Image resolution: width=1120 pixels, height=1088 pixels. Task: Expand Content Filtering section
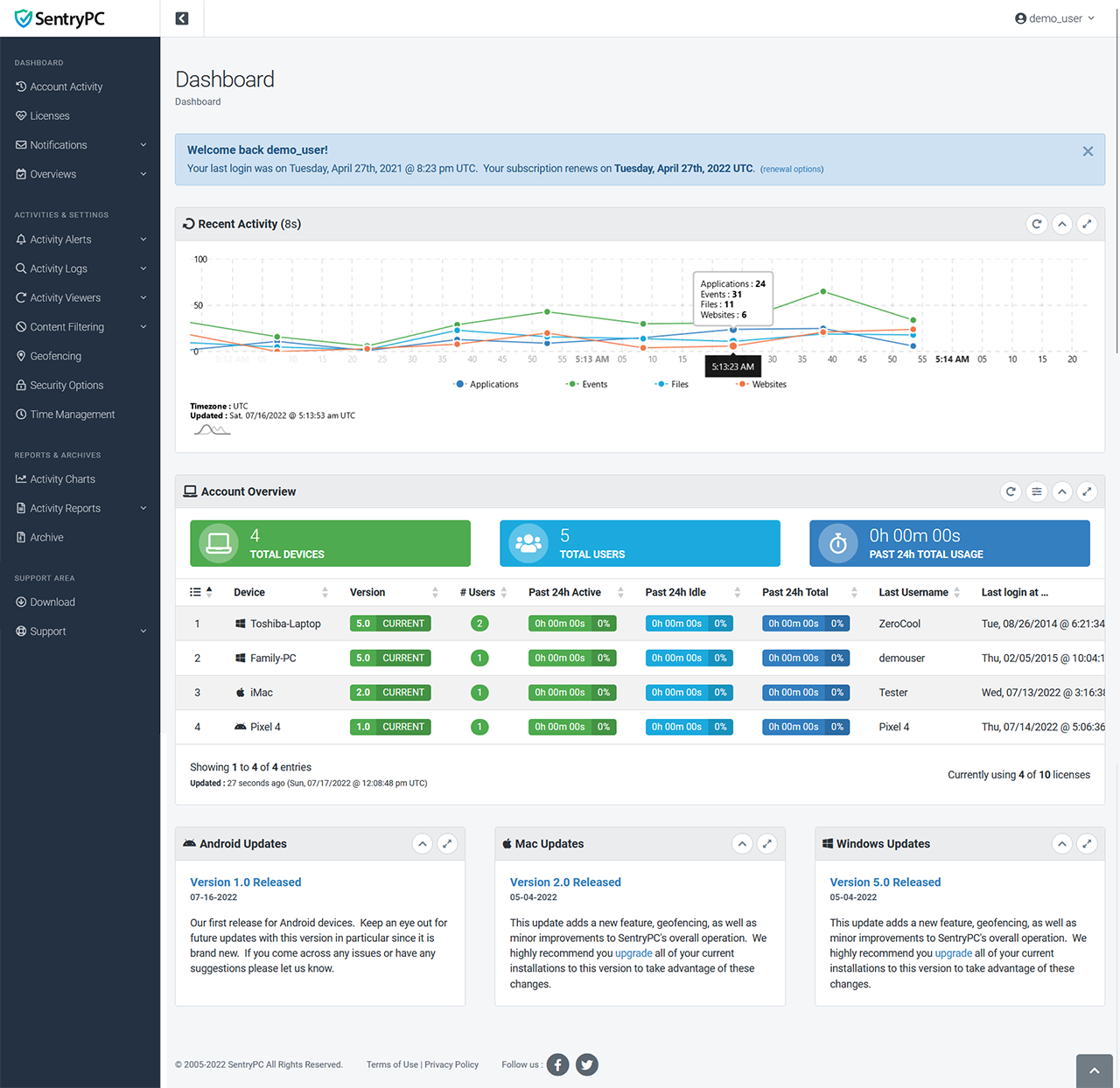point(80,327)
